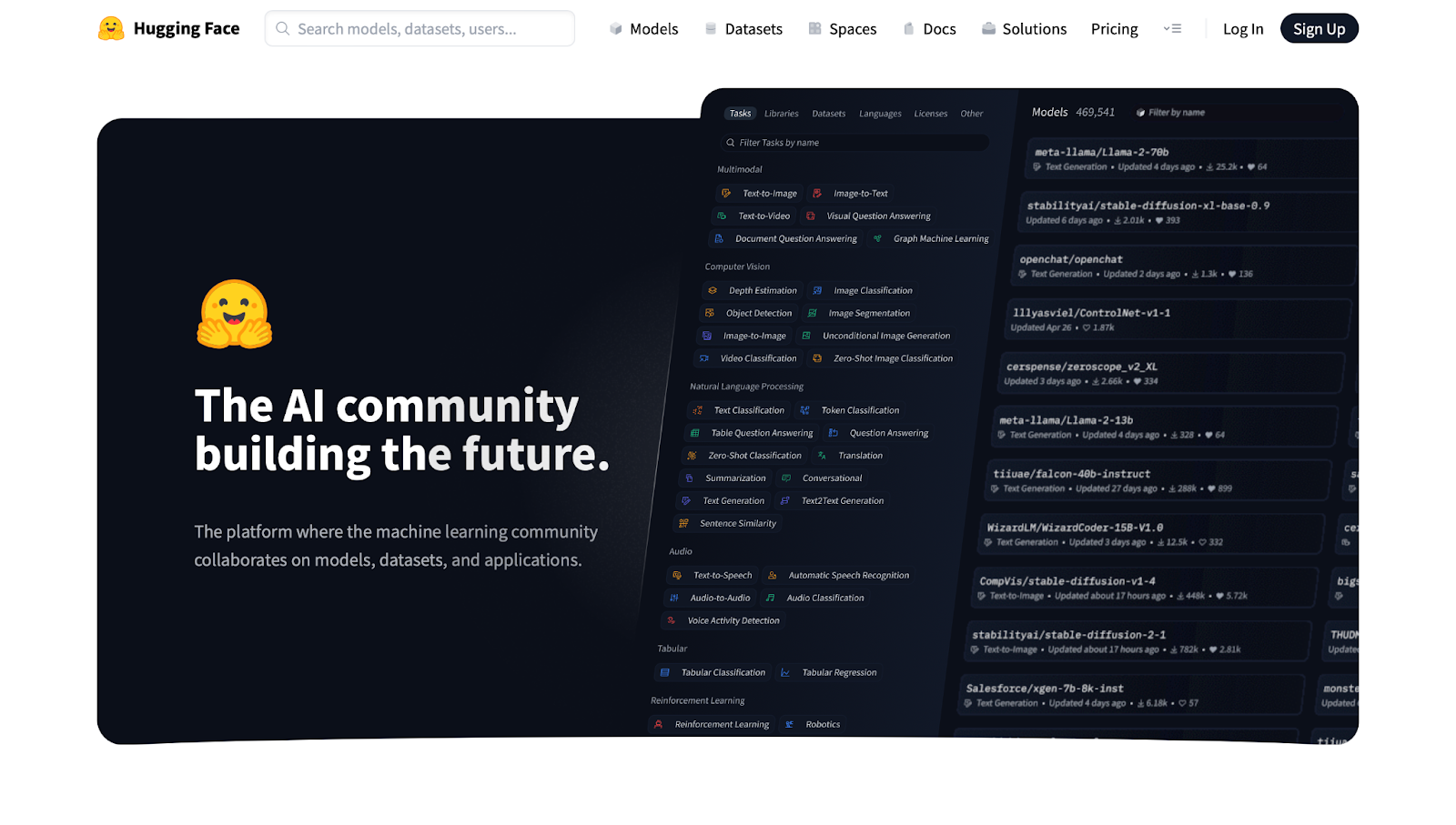Open cerspense/zeroscope_v2_XL model card
The width and height of the screenshot is (1456, 825).
pyautogui.click(x=1171, y=374)
